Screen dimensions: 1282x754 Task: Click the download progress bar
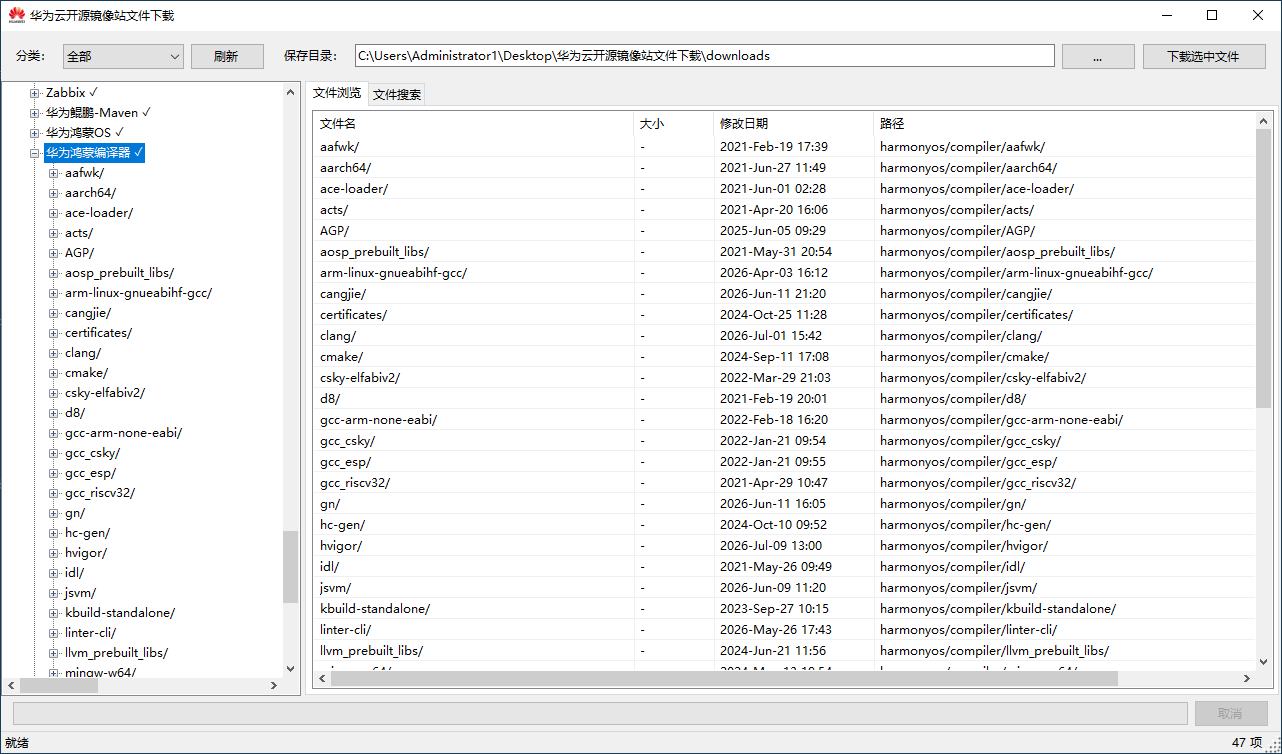point(600,713)
